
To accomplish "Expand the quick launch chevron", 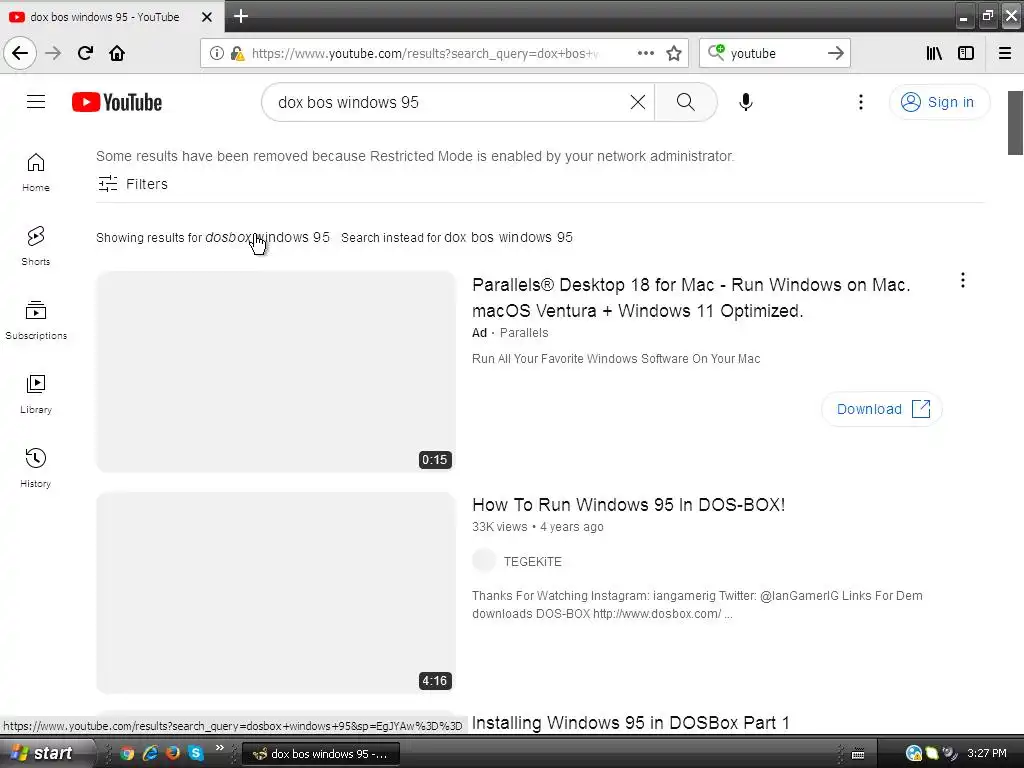I will point(219,748).
